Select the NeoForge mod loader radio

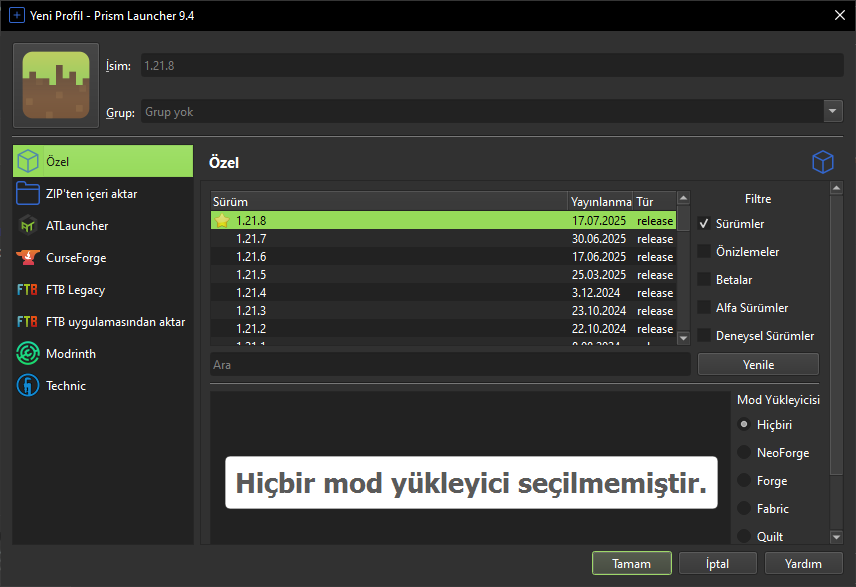[x=744, y=452]
